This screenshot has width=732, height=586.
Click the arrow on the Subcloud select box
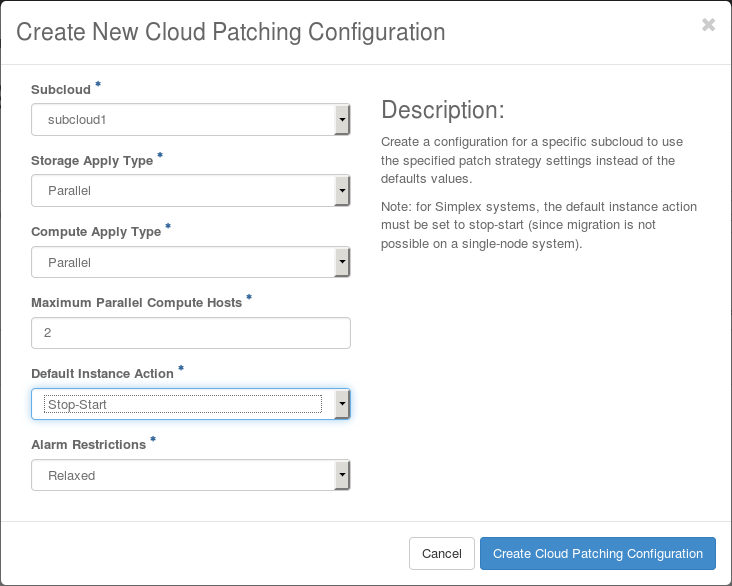[x=342, y=119]
